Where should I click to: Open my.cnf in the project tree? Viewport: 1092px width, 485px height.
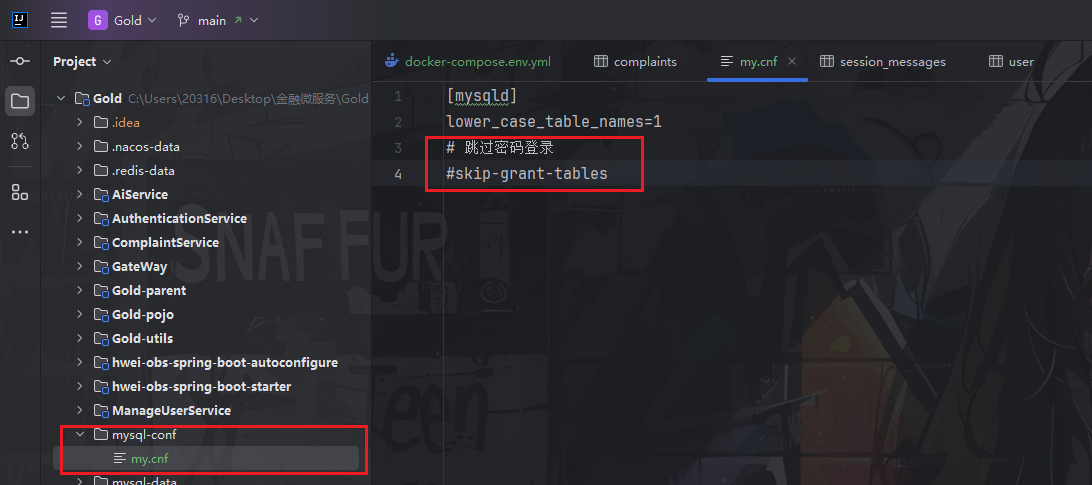pyautogui.click(x=205, y=459)
